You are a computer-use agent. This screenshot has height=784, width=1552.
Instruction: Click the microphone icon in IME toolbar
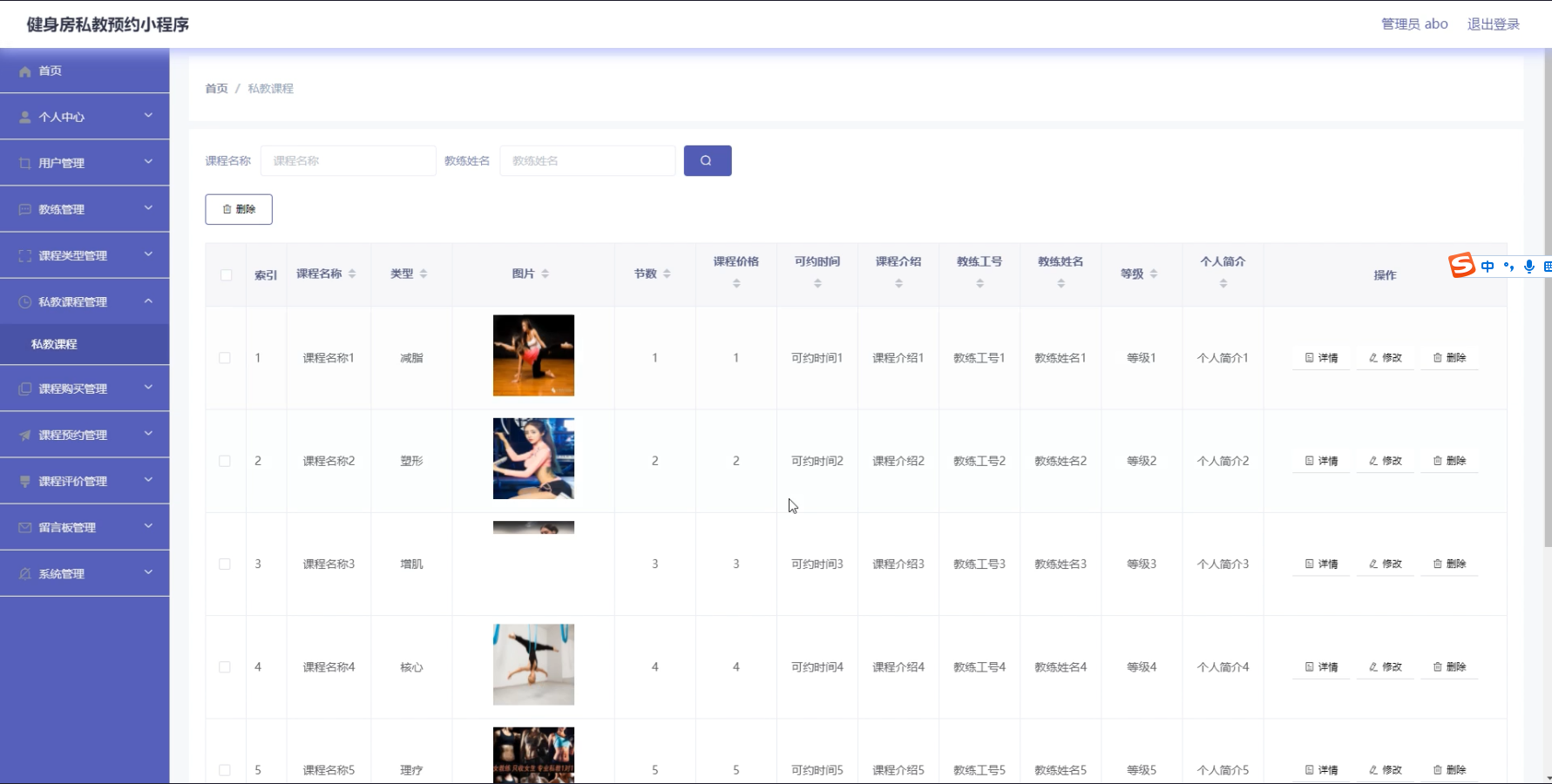coord(1528,267)
